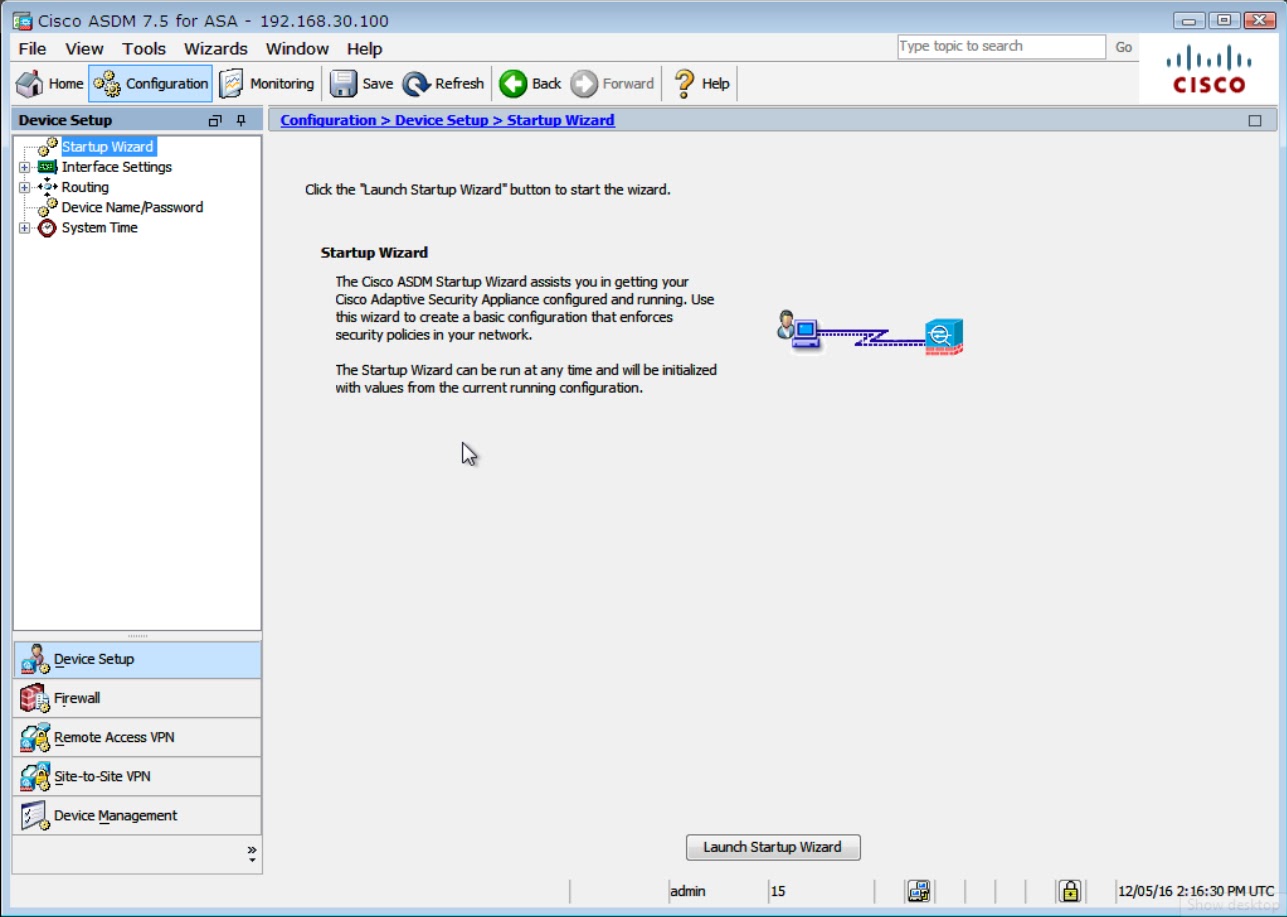
Task: Click the topic search field
Action: point(1001,47)
